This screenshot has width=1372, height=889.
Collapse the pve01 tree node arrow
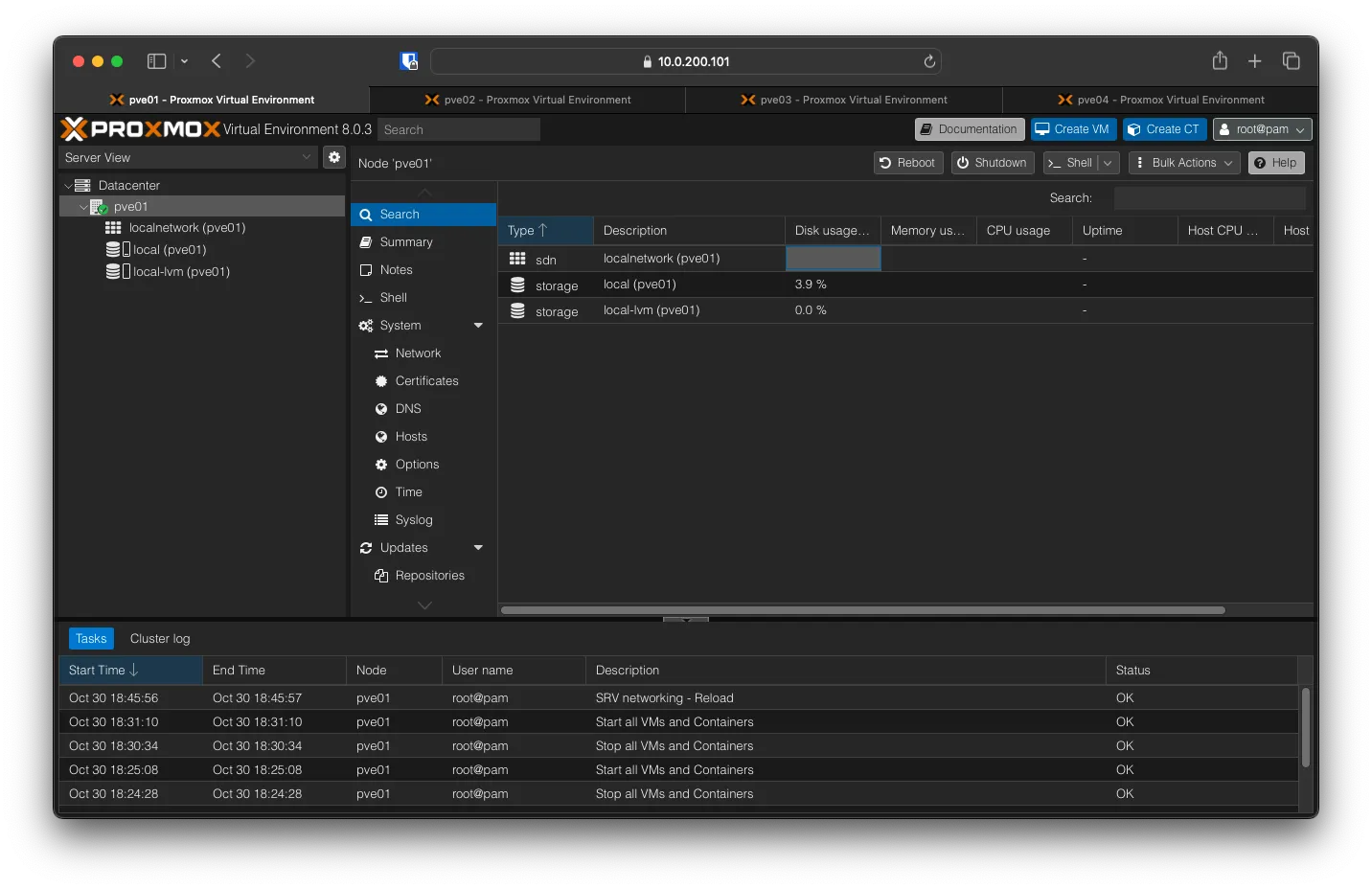[83, 207]
